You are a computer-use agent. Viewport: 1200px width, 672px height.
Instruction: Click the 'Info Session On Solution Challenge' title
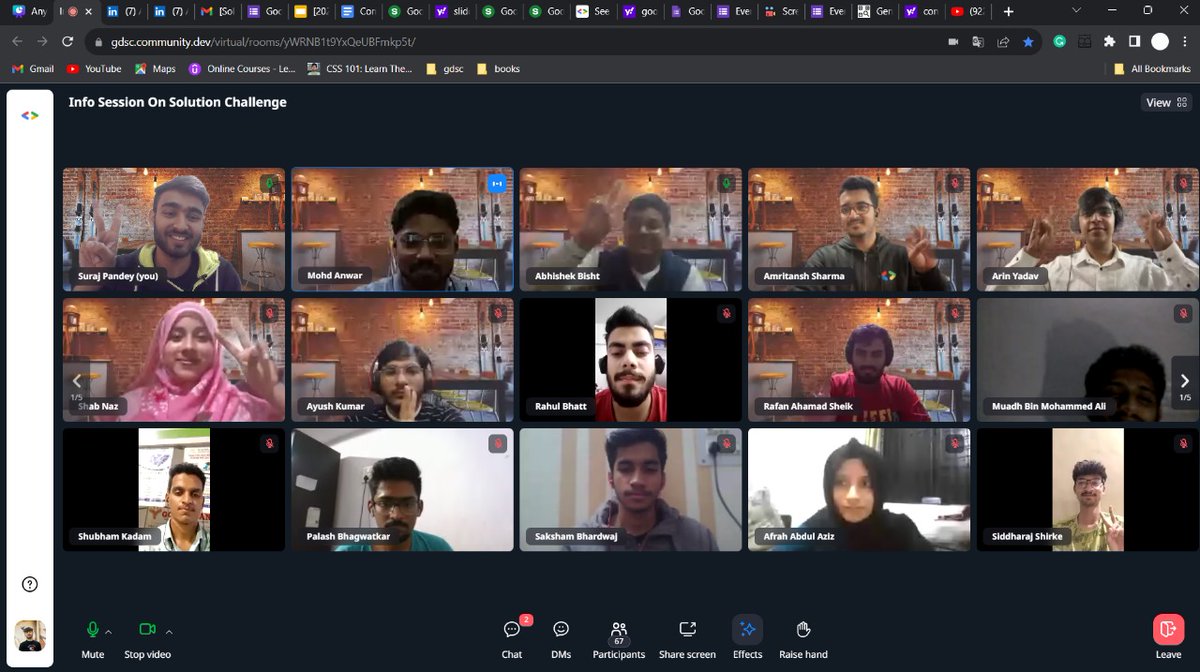(177, 102)
